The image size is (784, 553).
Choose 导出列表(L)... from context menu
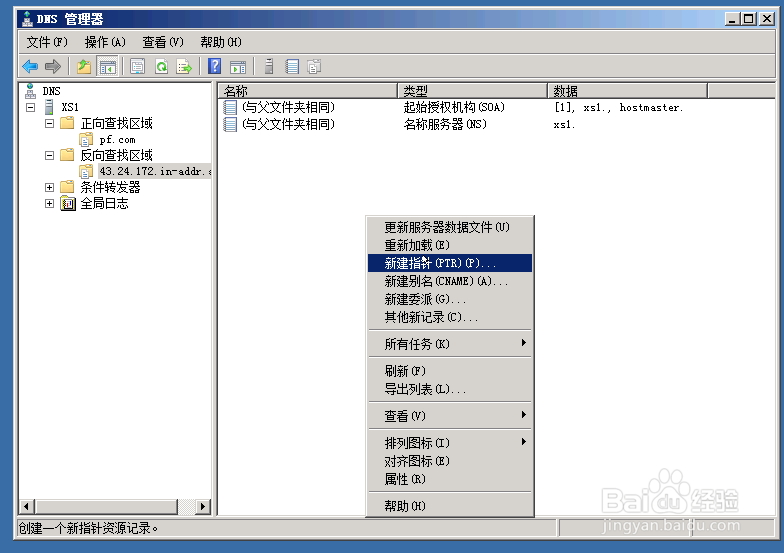pyautogui.click(x=450, y=388)
